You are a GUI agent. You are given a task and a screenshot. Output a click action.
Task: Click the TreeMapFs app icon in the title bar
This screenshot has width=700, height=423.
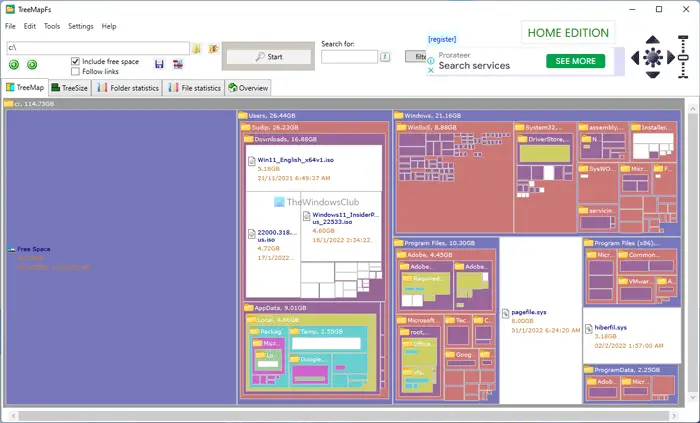[x=10, y=9]
